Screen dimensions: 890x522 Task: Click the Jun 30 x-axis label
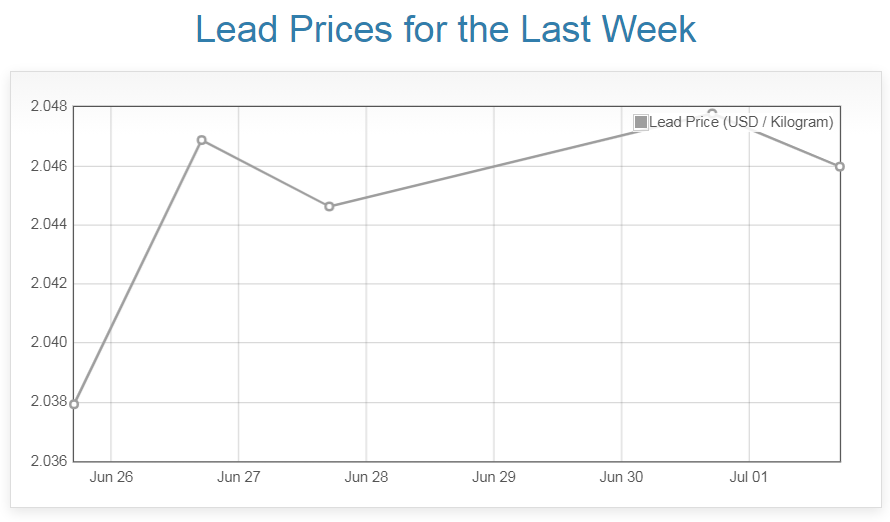[621, 477]
